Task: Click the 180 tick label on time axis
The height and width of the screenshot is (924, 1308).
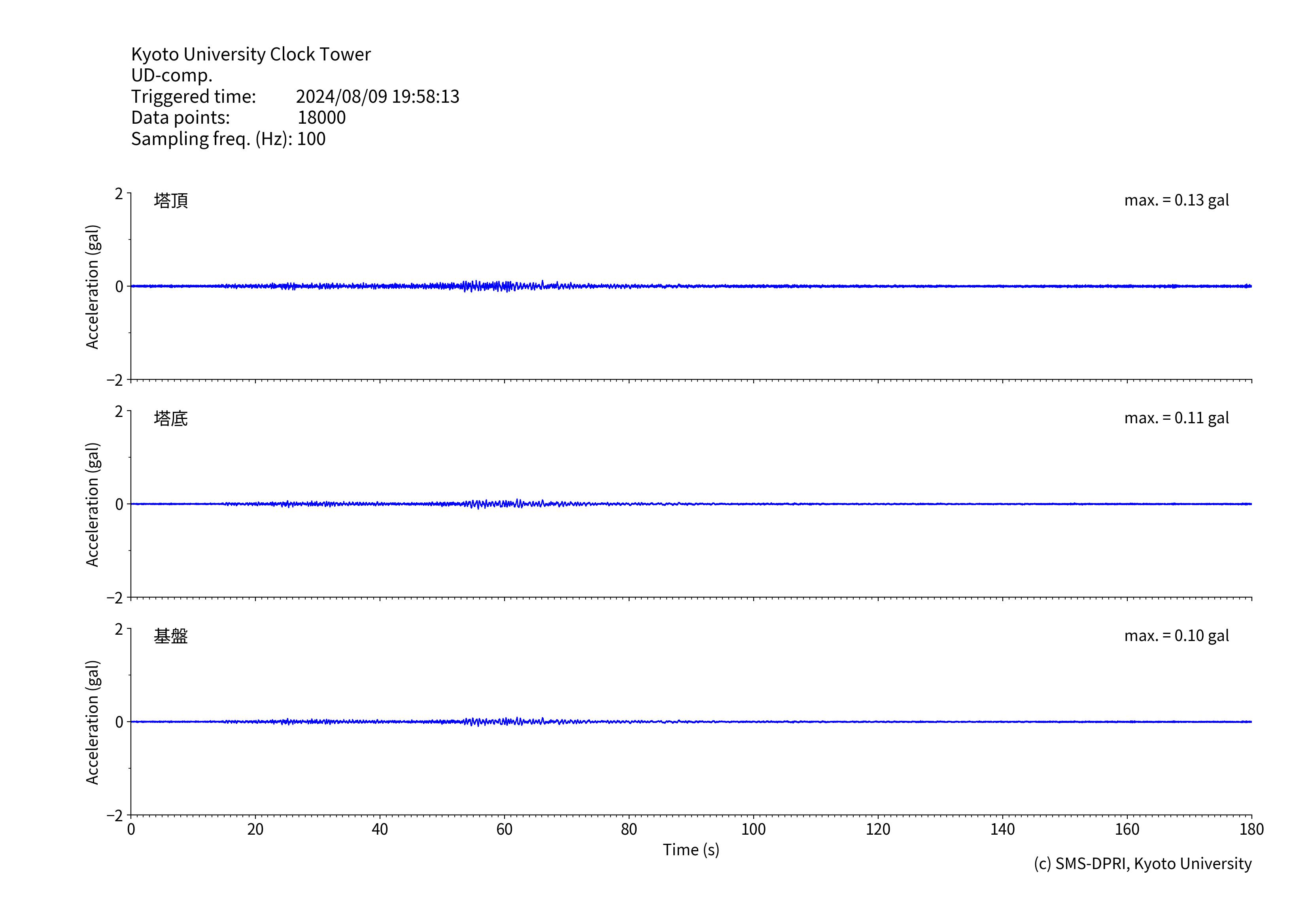Action: coord(1251,830)
